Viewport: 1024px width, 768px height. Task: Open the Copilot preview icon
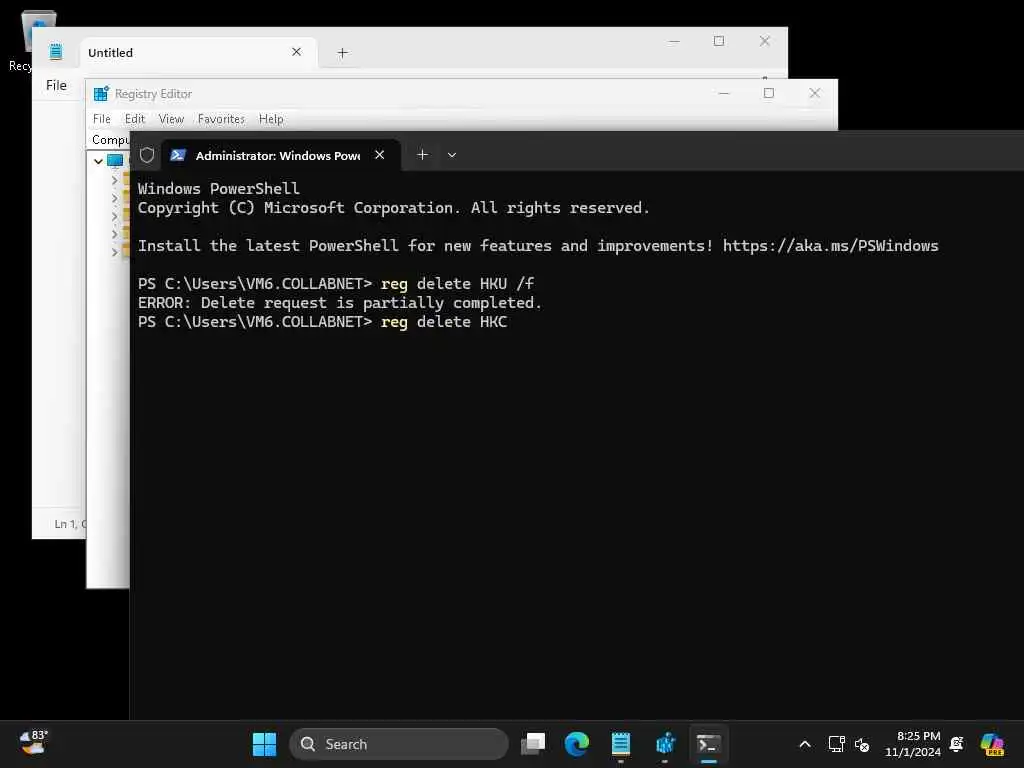point(992,744)
